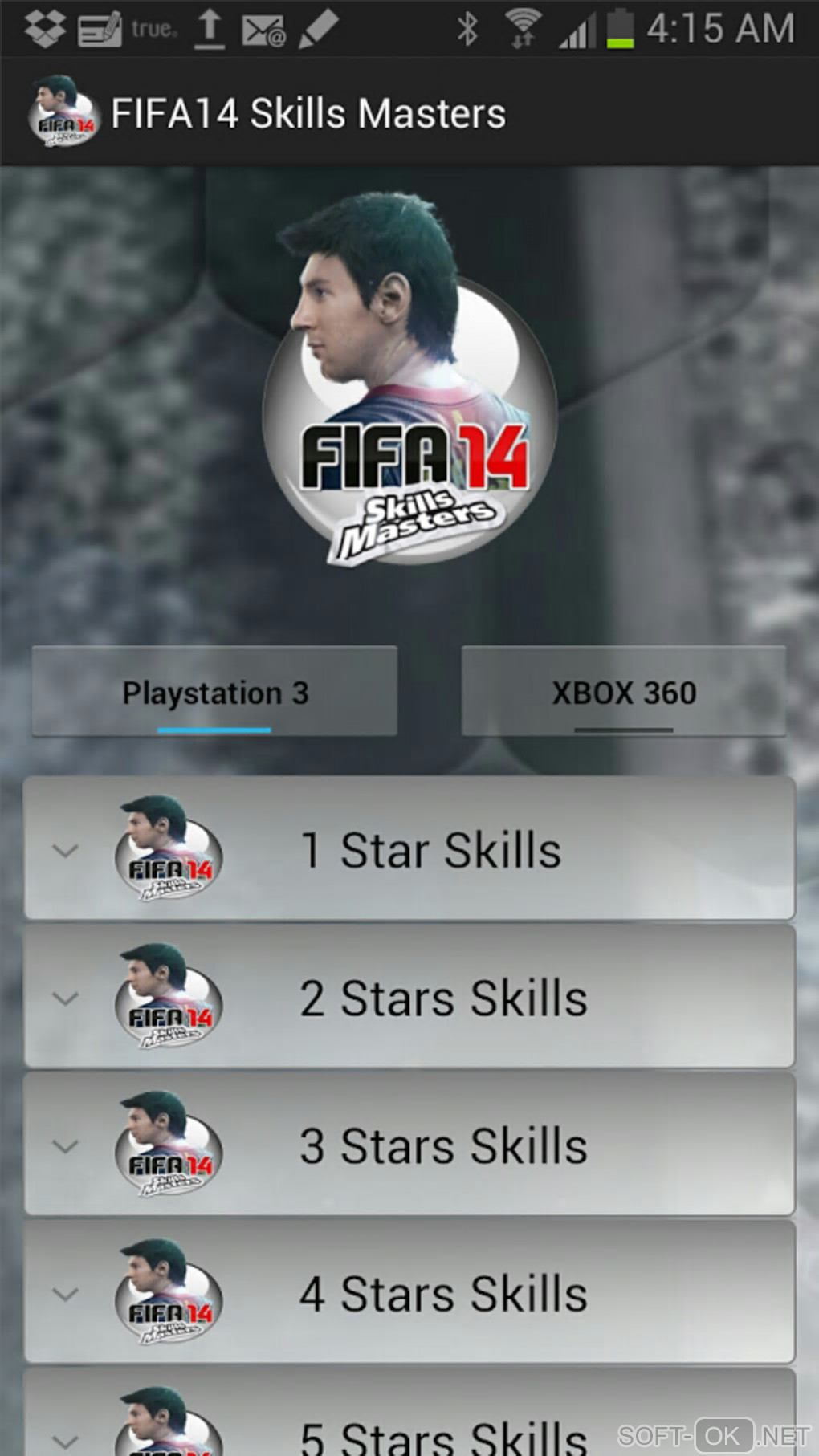
Task: Tap the Wi-Fi signal status icon
Action: [522, 28]
